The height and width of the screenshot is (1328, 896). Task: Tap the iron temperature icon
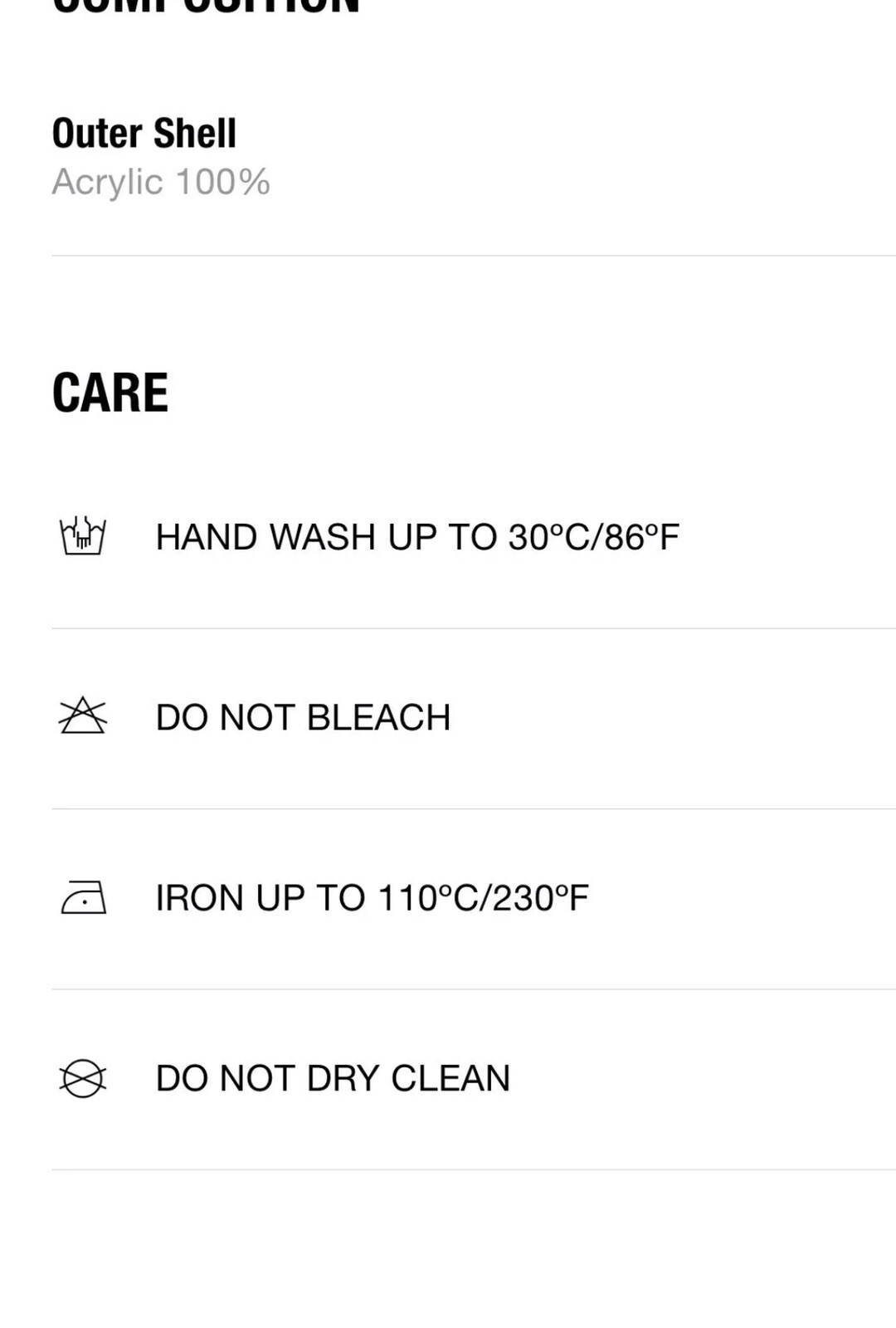[x=84, y=897]
